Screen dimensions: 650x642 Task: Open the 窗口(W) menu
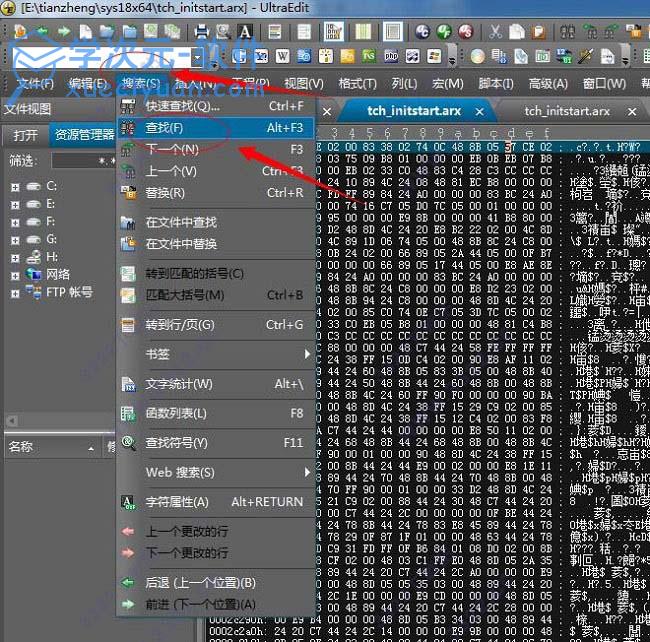(x=604, y=84)
